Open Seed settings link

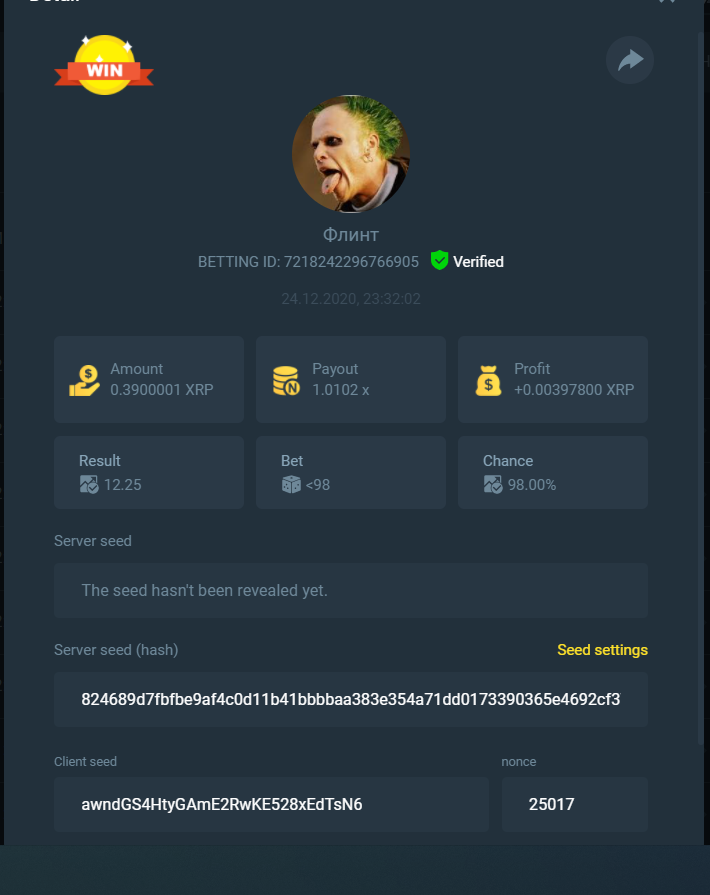(602, 650)
